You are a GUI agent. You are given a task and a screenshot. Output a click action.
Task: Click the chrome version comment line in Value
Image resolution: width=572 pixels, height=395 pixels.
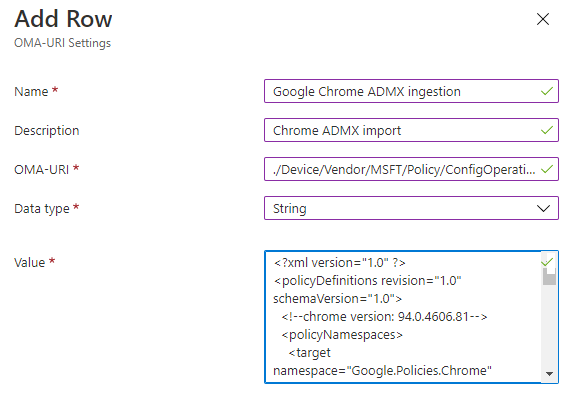[x=384, y=317]
